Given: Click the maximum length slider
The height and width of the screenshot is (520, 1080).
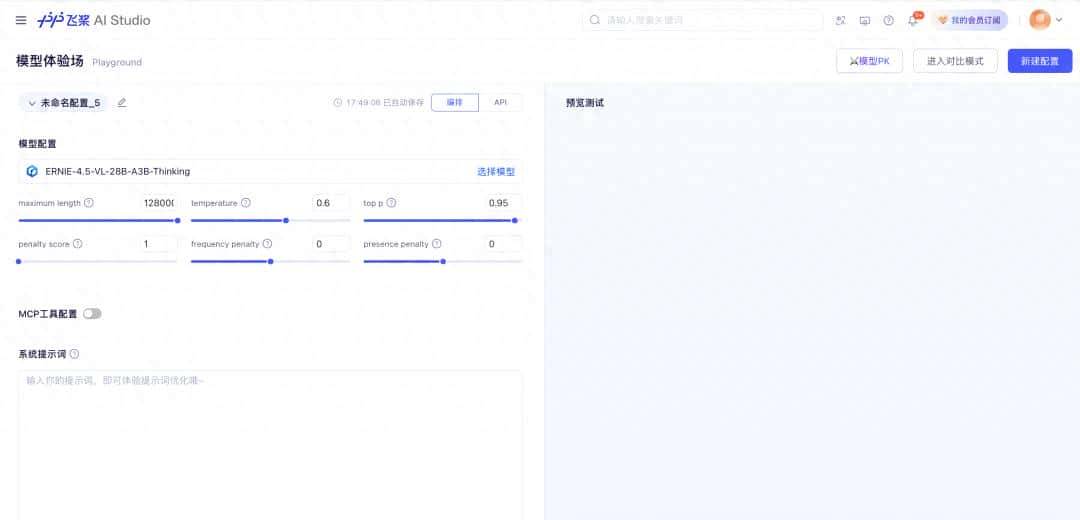Looking at the screenshot, I should (98, 220).
